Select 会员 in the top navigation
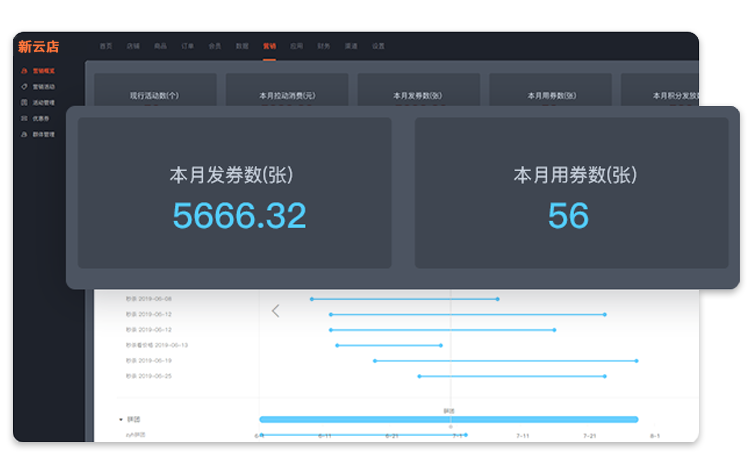 click(x=215, y=46)
